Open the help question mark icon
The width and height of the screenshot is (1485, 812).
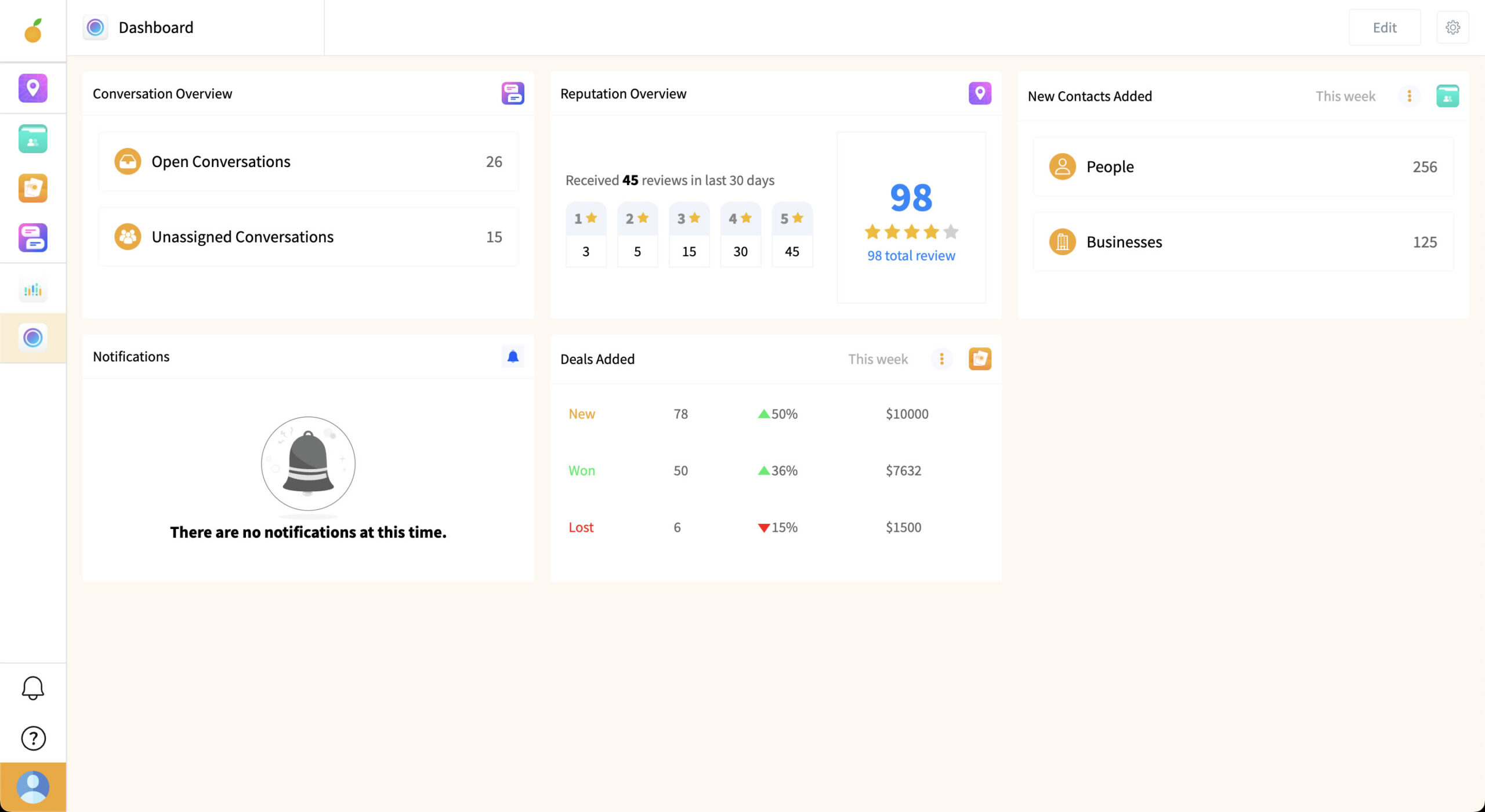(x=32, y=738)
